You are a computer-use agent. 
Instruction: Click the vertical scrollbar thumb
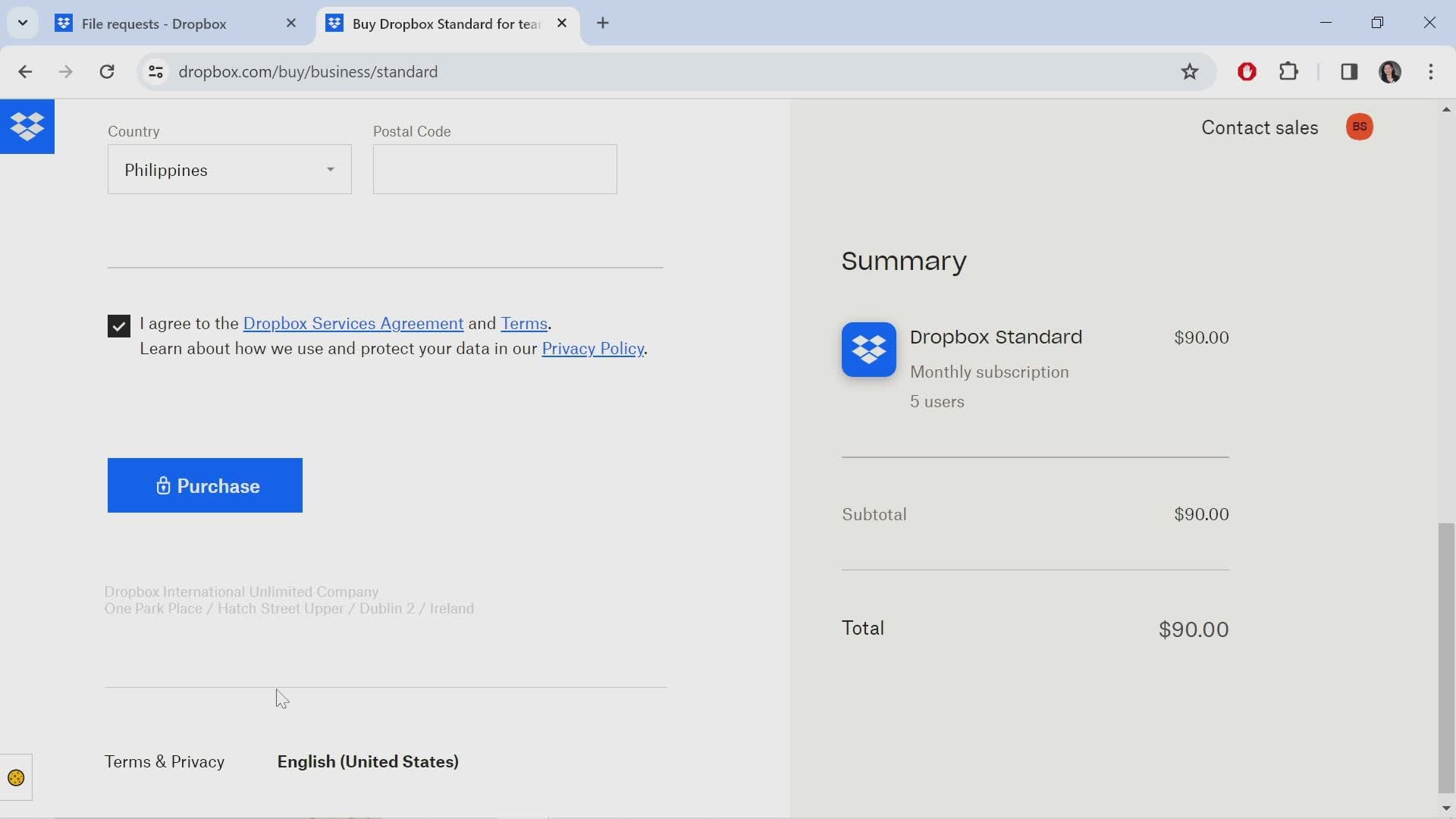1446,657
